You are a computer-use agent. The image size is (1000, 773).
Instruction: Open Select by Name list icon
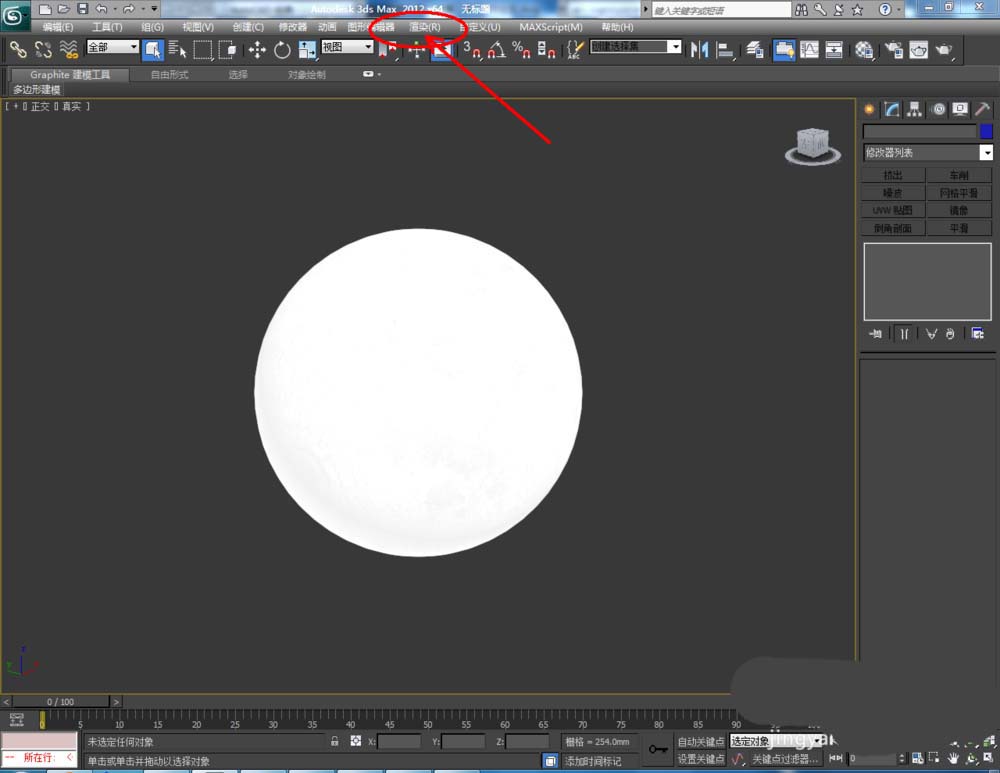tap(177, 49)
